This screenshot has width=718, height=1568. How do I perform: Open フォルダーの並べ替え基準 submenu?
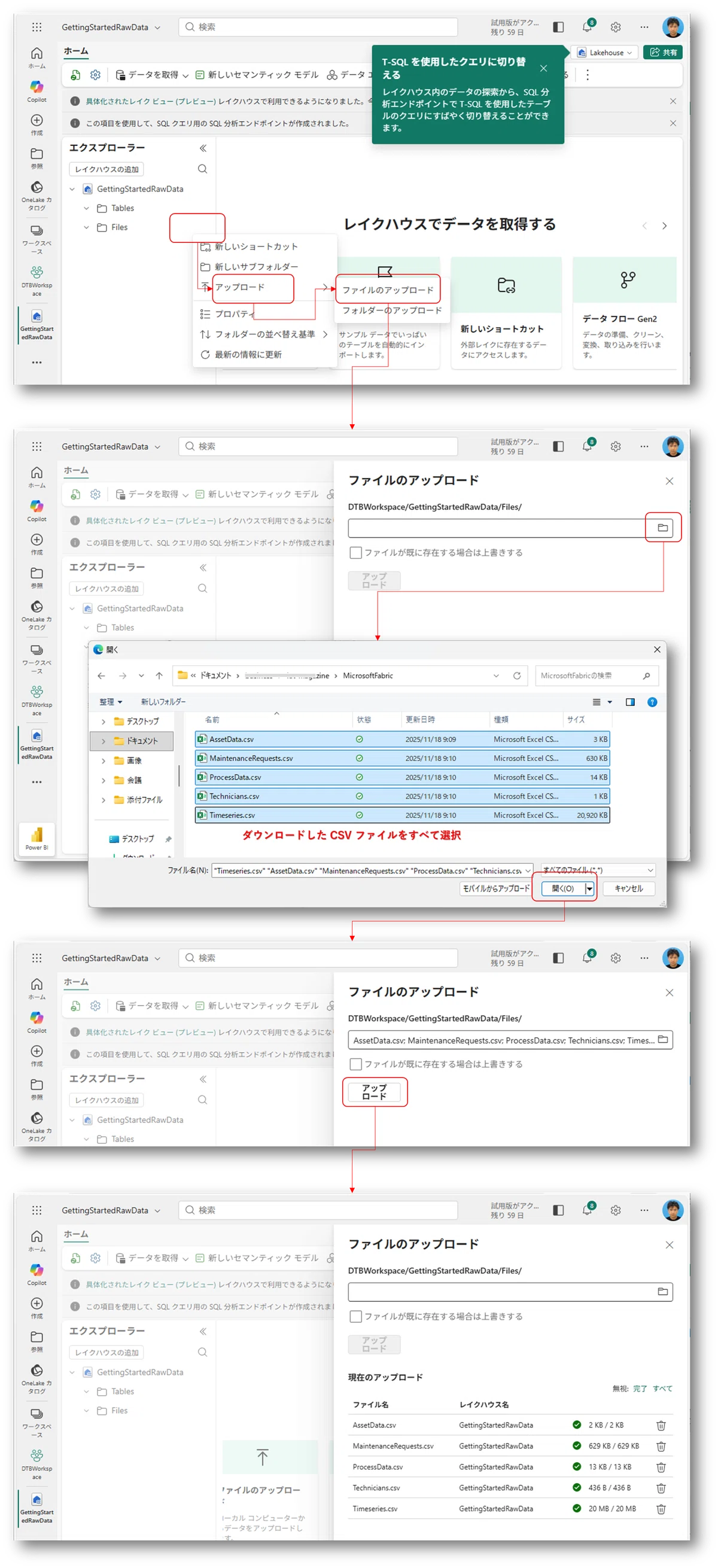pos(264,334)
